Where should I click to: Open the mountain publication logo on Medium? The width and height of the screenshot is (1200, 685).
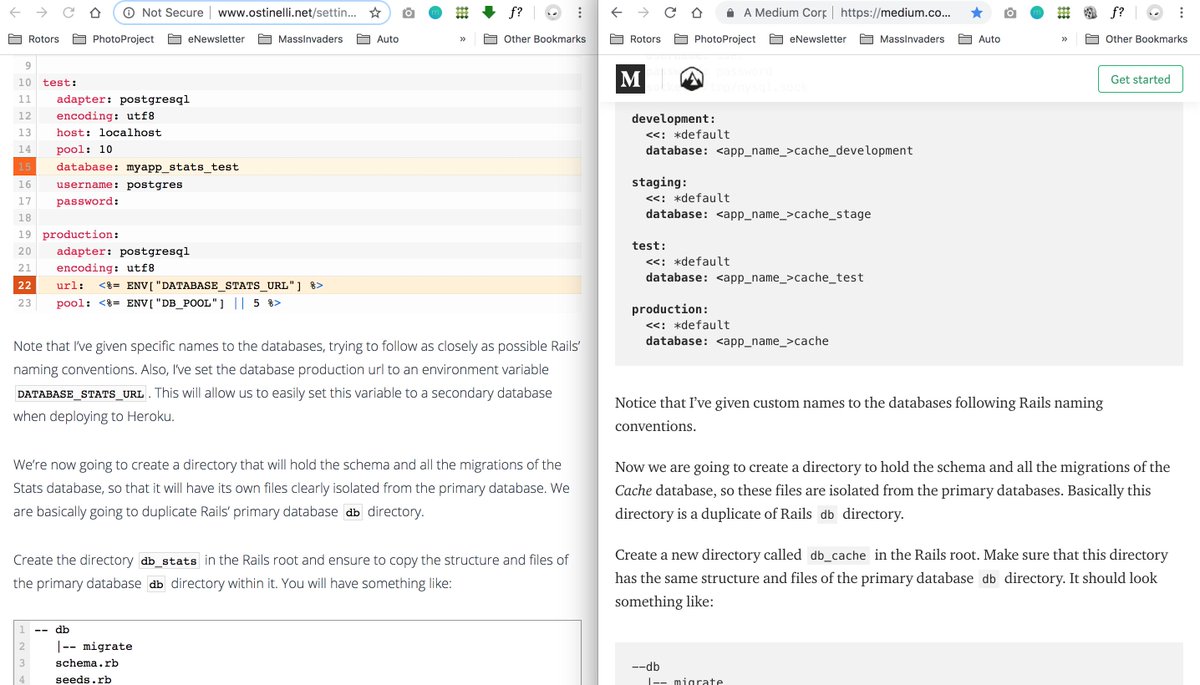click(x=691, y=79)
